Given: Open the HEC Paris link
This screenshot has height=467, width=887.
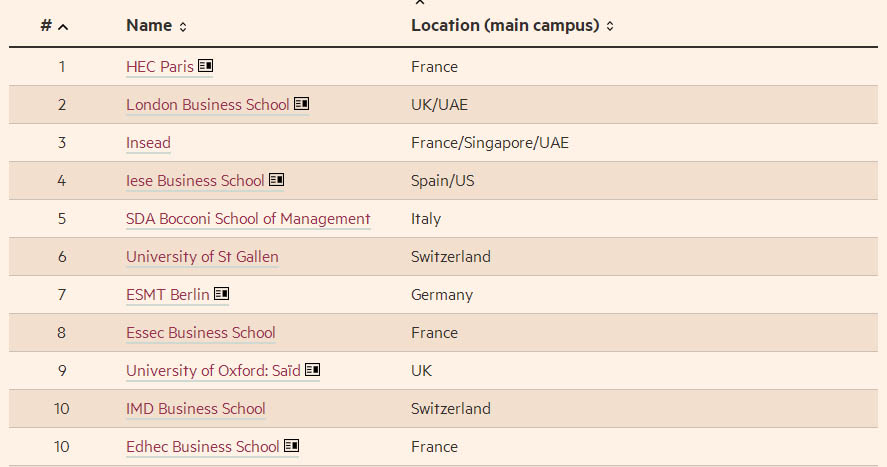Looking at the screenshot, I should click(160, 67).
